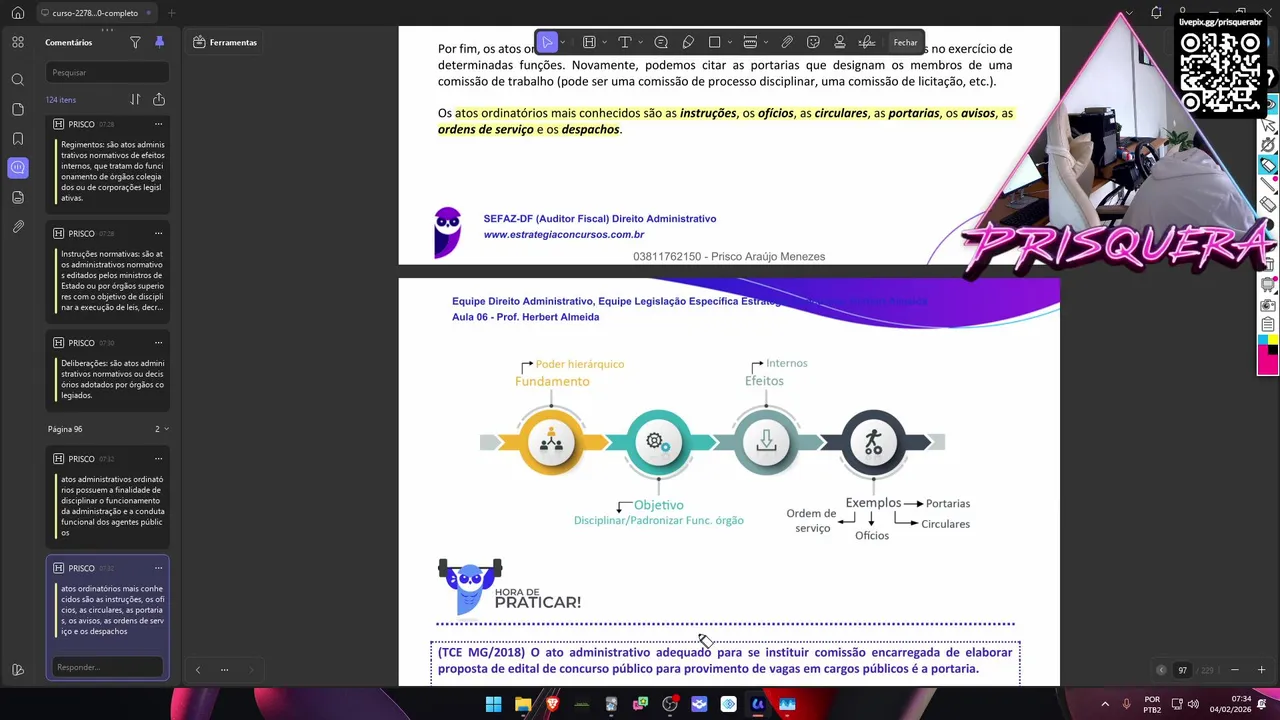Open a new tab with plus
The image size is (1280, 720).
[x=171, y=13]
